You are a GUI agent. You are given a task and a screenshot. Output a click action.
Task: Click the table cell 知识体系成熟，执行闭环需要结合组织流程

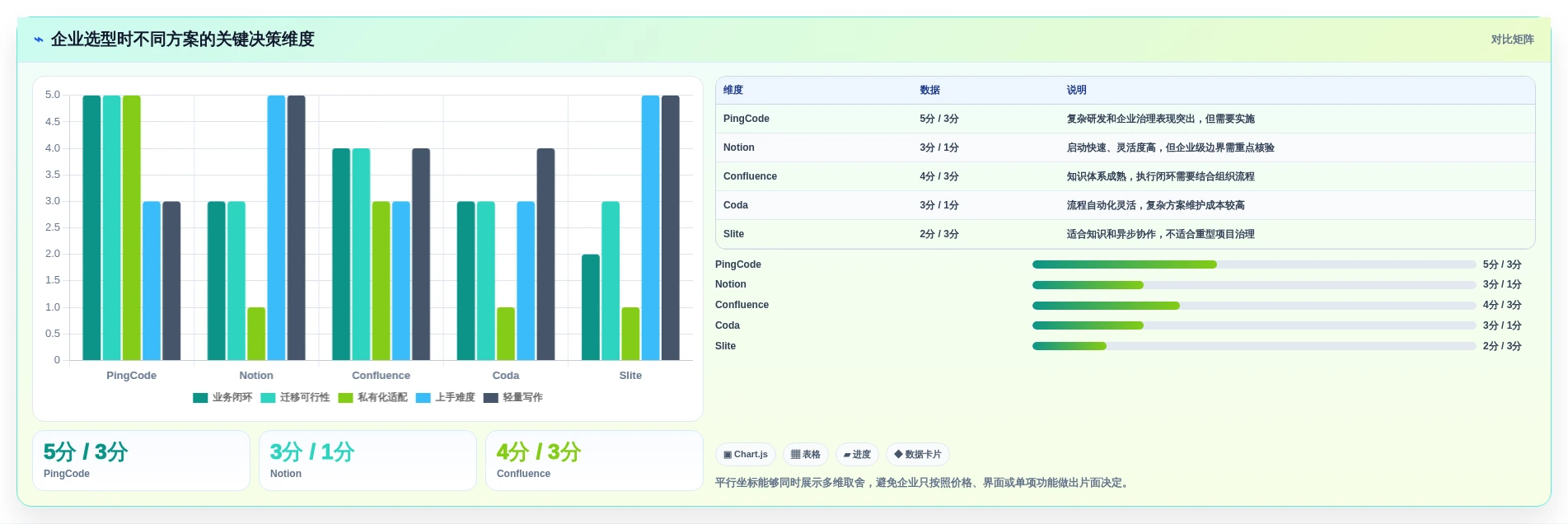(1160, 176)
